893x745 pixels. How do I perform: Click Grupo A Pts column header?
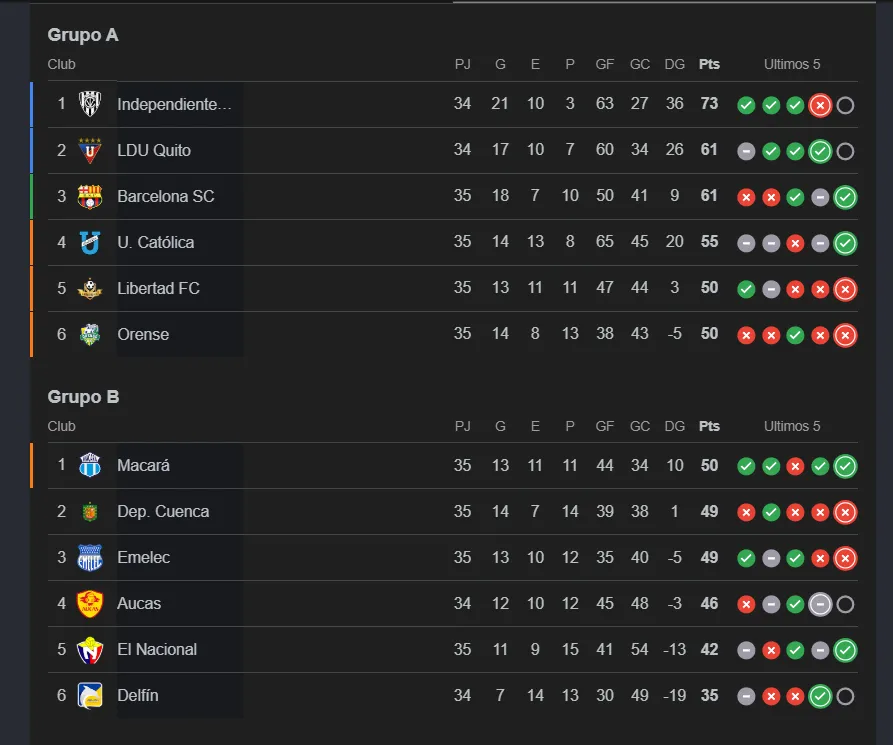tap(709, 64)
